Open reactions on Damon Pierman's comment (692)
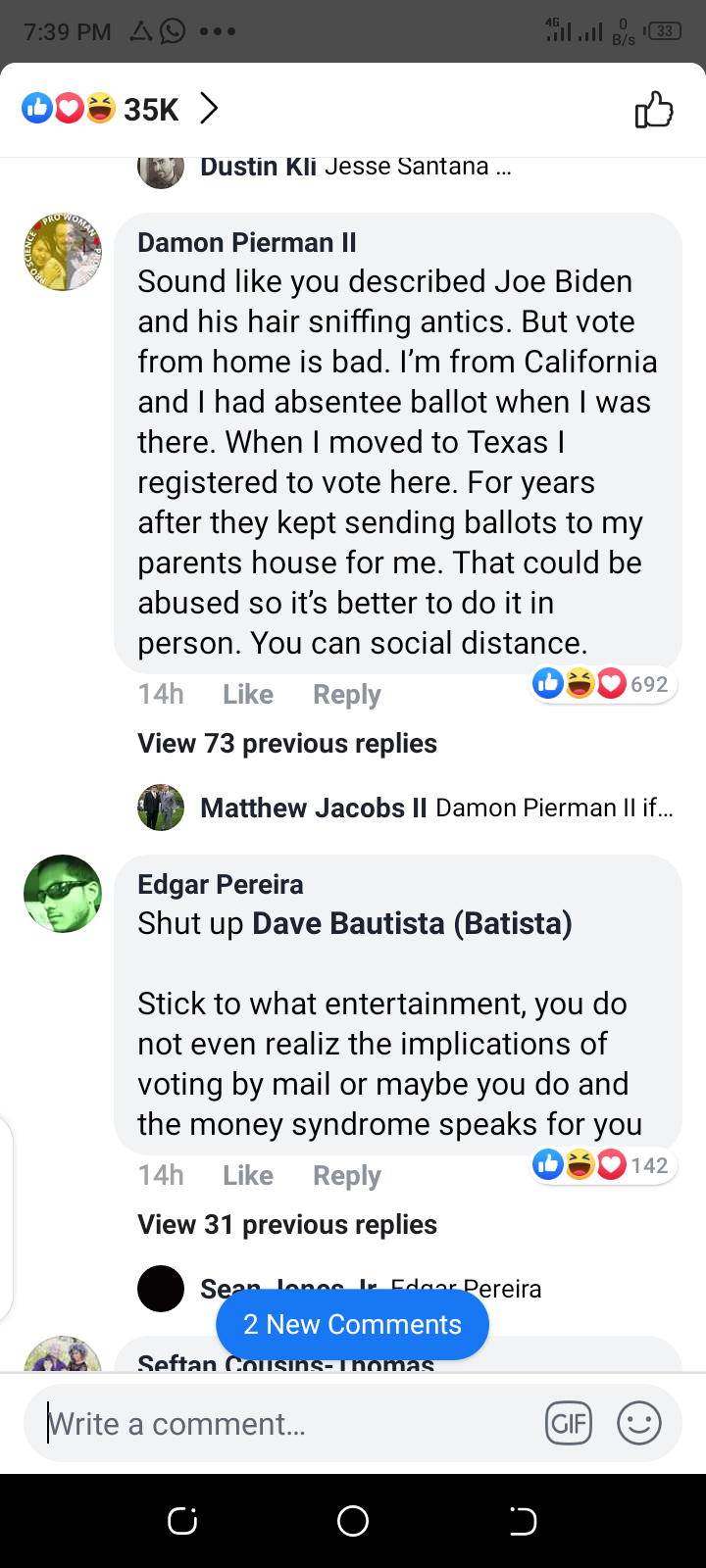Image resolution: width=706 pixels, height=1568 pixels. tap(601, 684)
